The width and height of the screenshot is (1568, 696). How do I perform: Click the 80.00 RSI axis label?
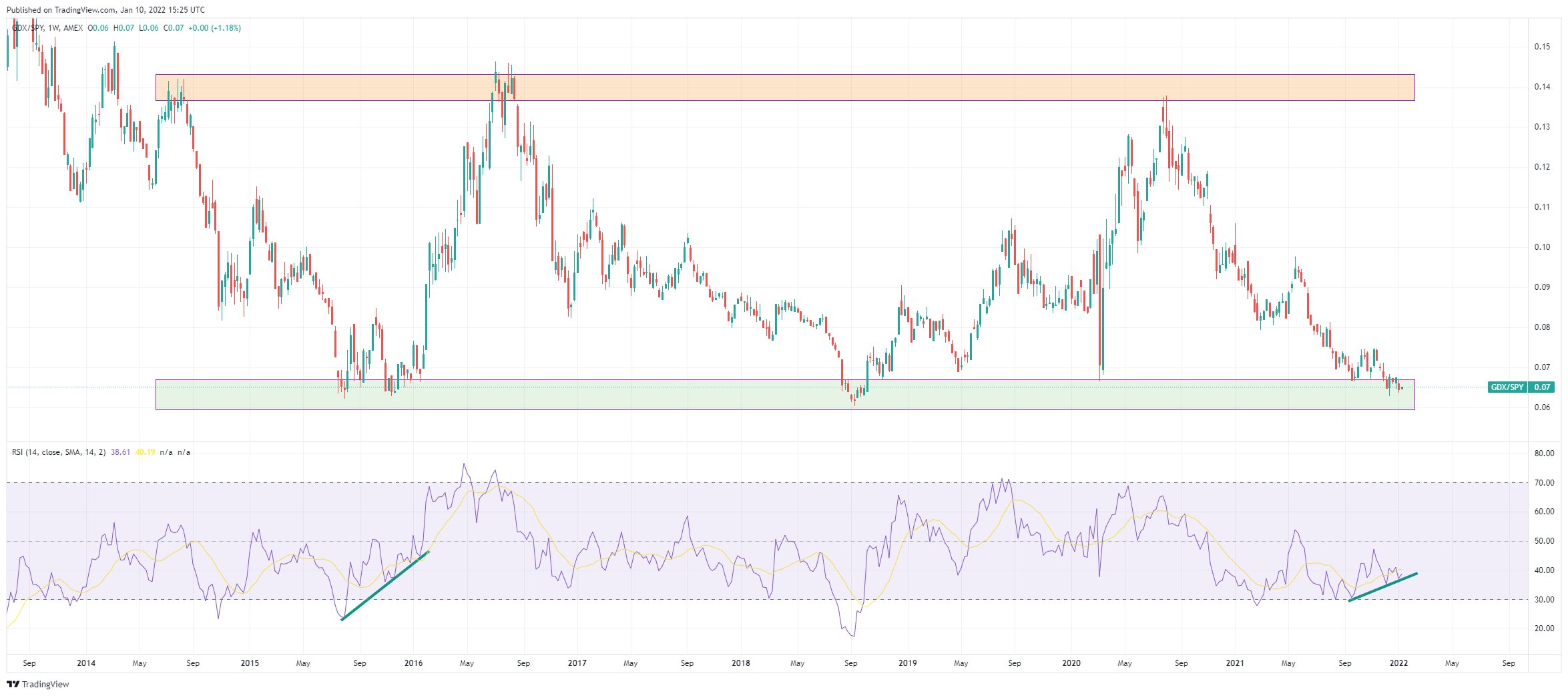pyautogui.click(x=1544, y=454)
